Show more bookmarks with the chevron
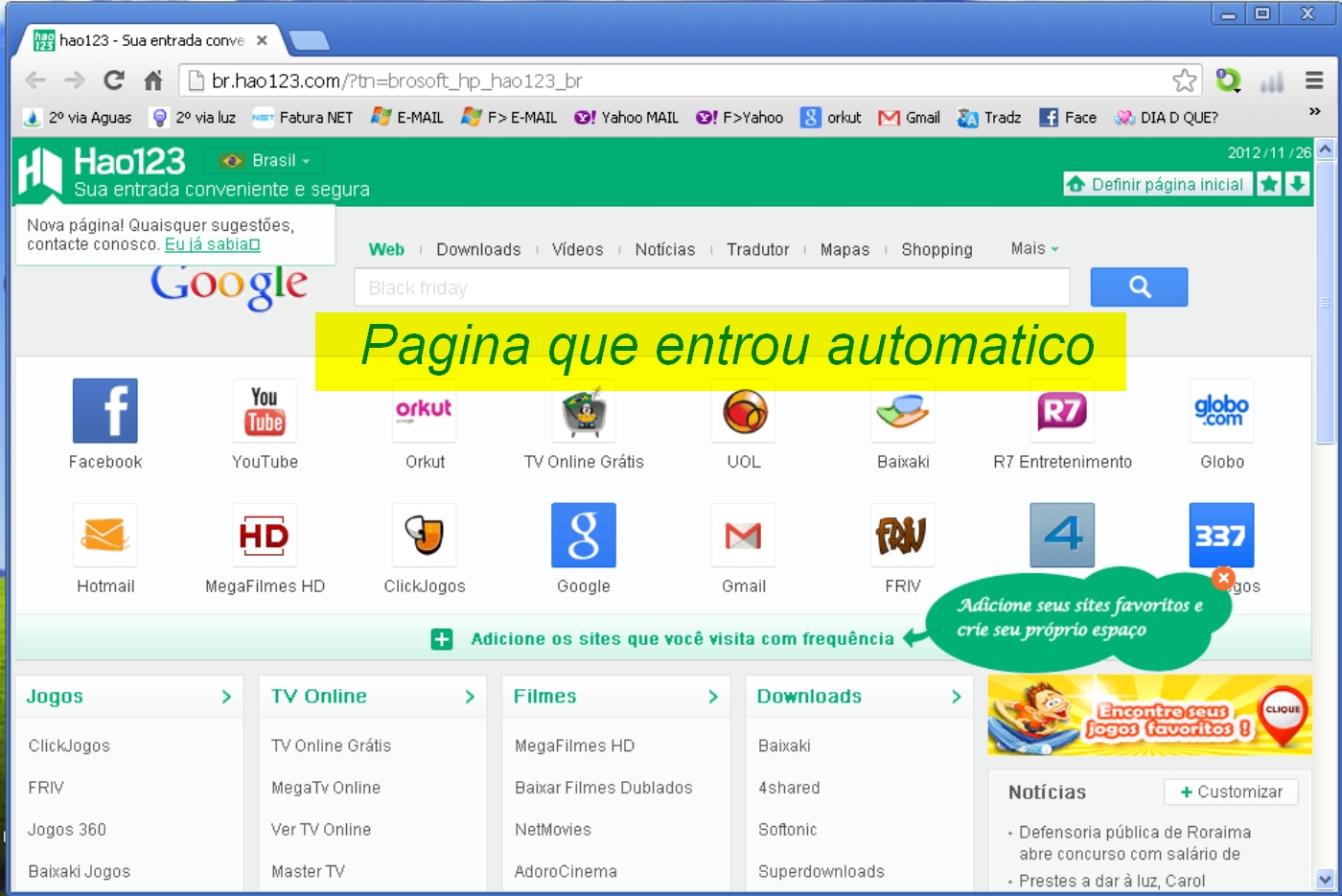Screen dimensions: 1342x896 click(x=1314, y=112)
